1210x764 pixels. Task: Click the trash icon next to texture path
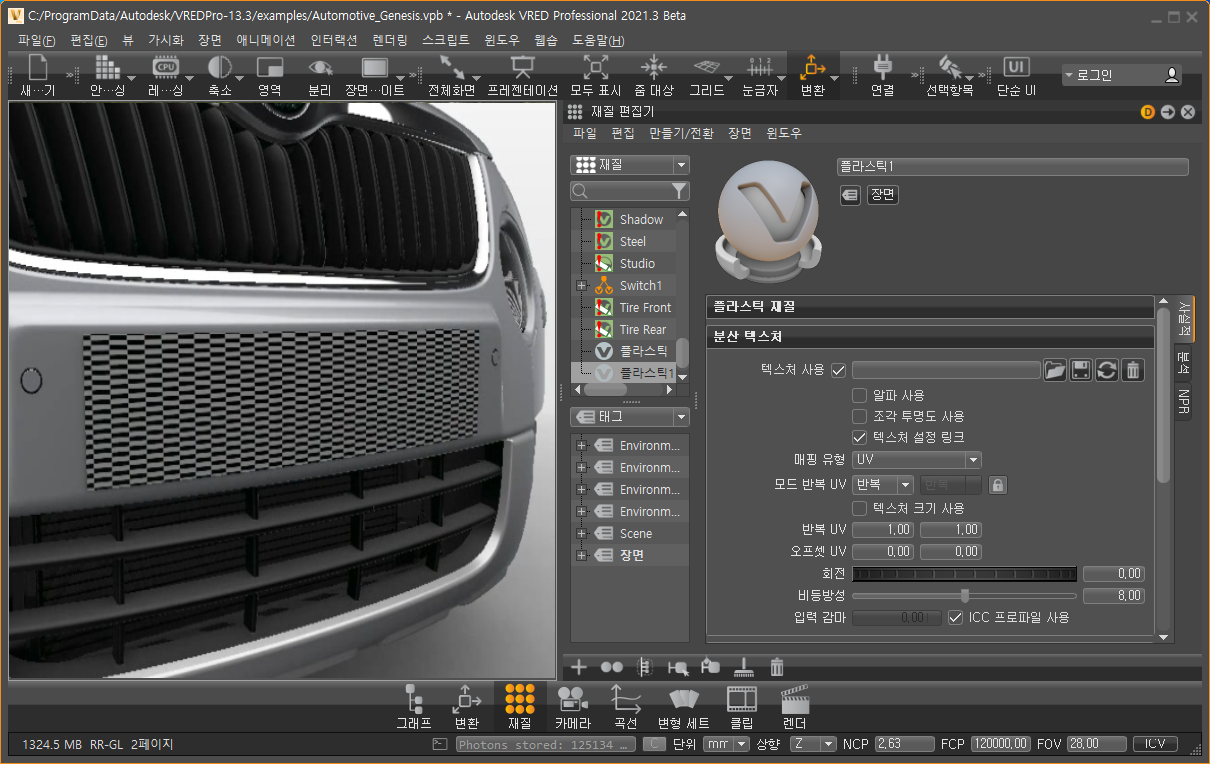[1132, 370]
